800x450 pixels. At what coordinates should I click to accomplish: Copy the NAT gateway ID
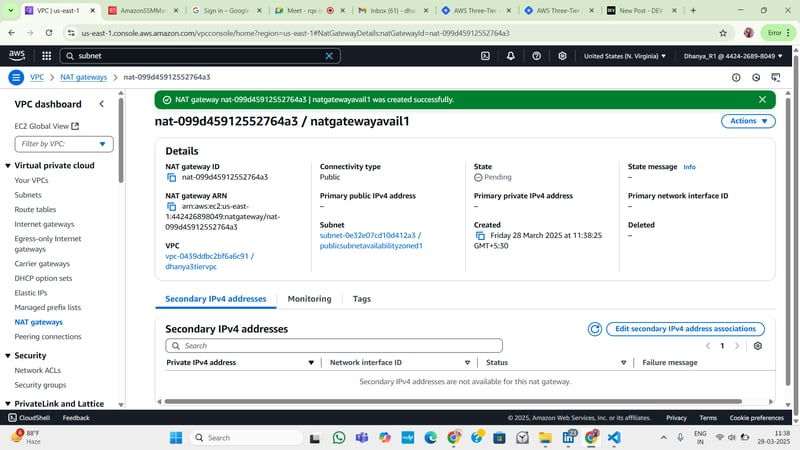(171, 178)
